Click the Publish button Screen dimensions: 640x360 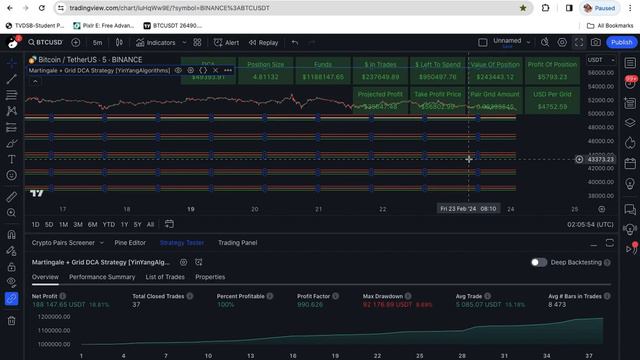click(621, 42)
